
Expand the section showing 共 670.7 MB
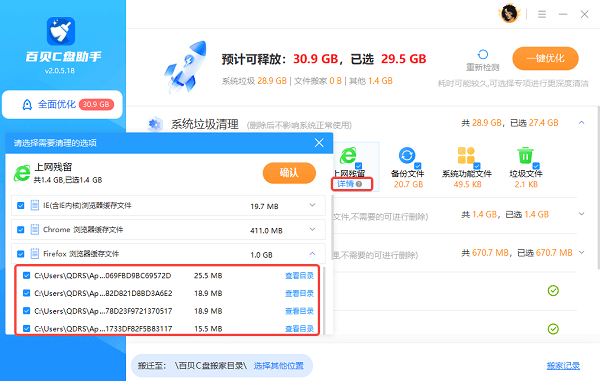pos(582,252)
